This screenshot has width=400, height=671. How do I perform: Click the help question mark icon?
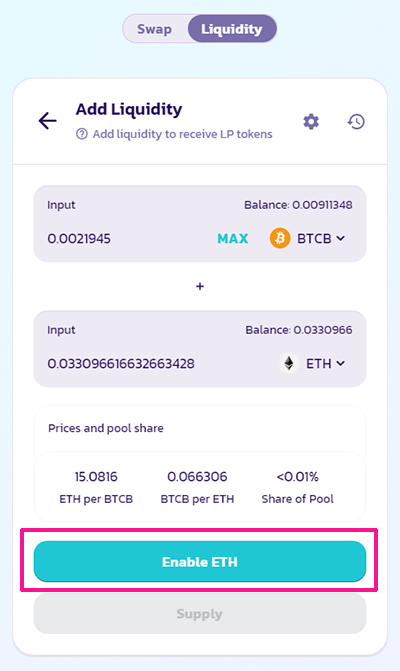(82, 134)
